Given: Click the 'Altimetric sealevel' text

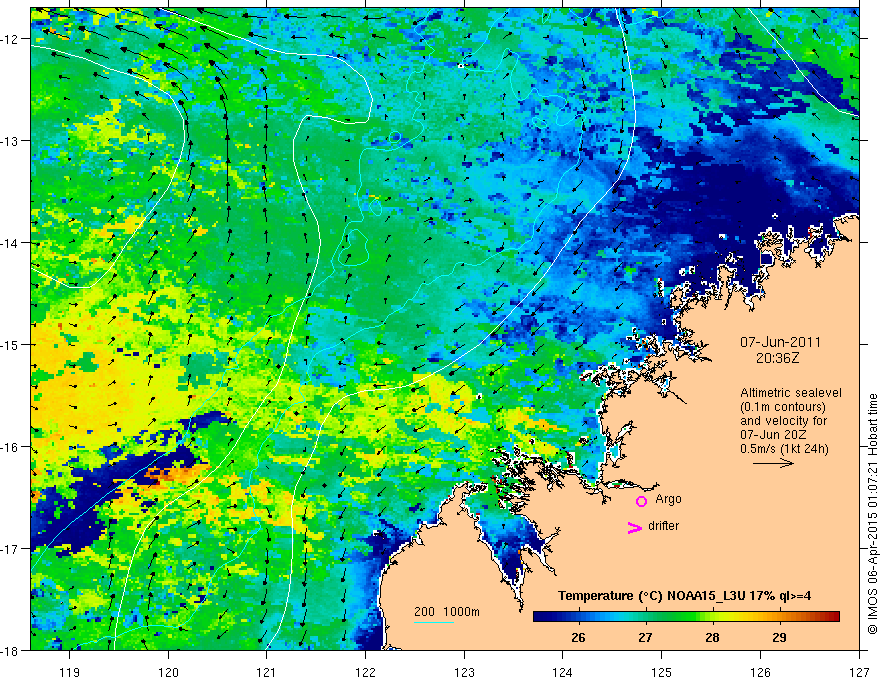Looking at the screenshot, I should (791, 393).
